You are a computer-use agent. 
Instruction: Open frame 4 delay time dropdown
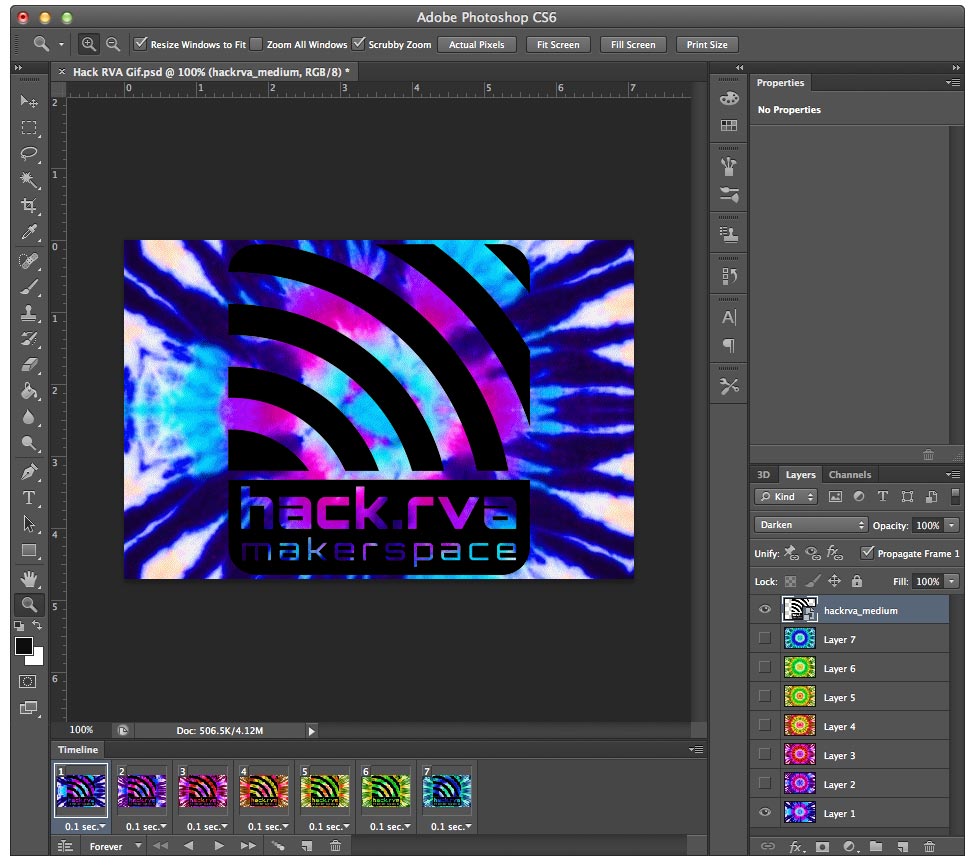pyautogui.click(x=268, y=826)
